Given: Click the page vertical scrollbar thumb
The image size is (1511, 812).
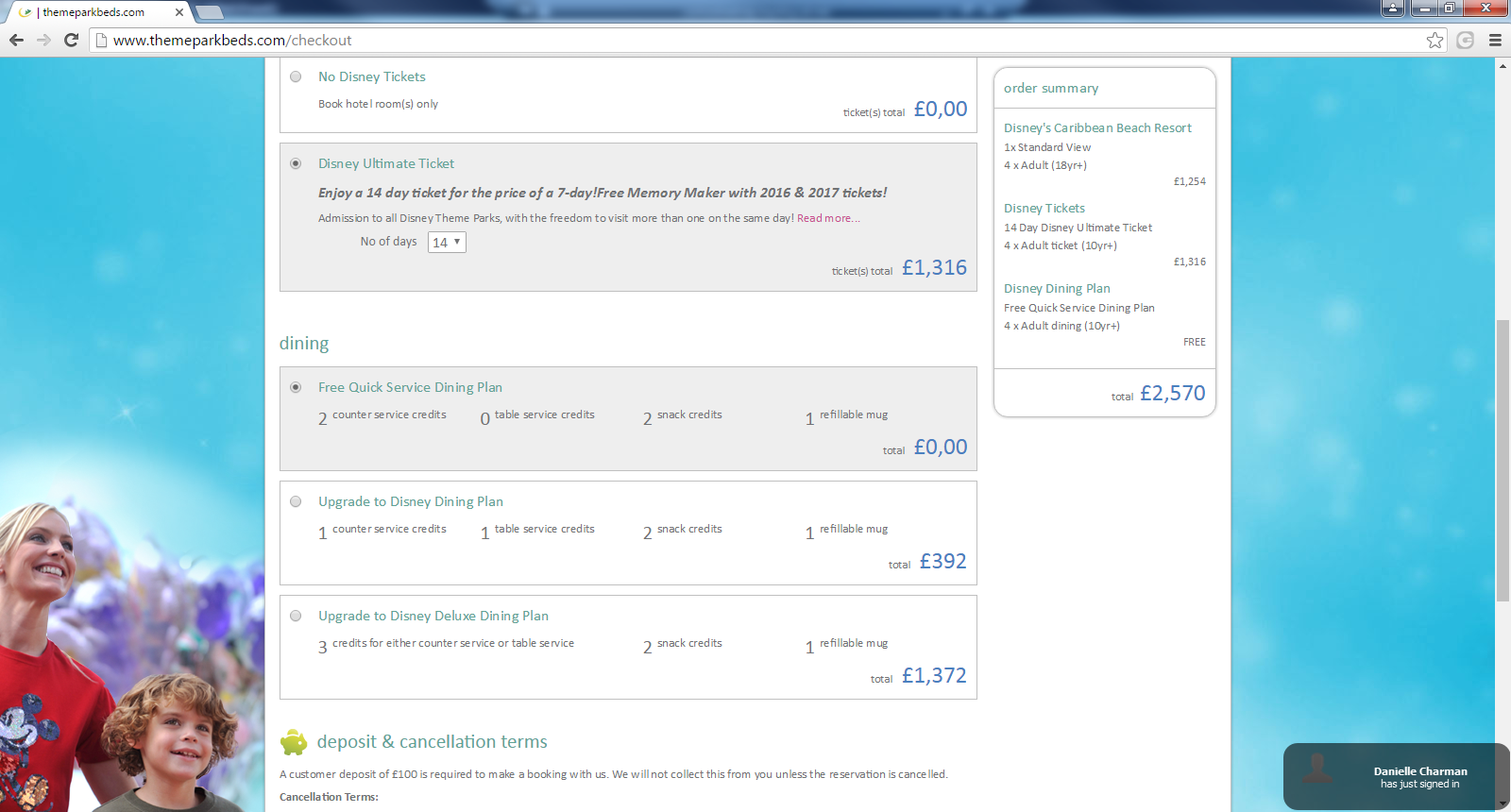Looking at the screenshot, I should tap(1503, 461).
